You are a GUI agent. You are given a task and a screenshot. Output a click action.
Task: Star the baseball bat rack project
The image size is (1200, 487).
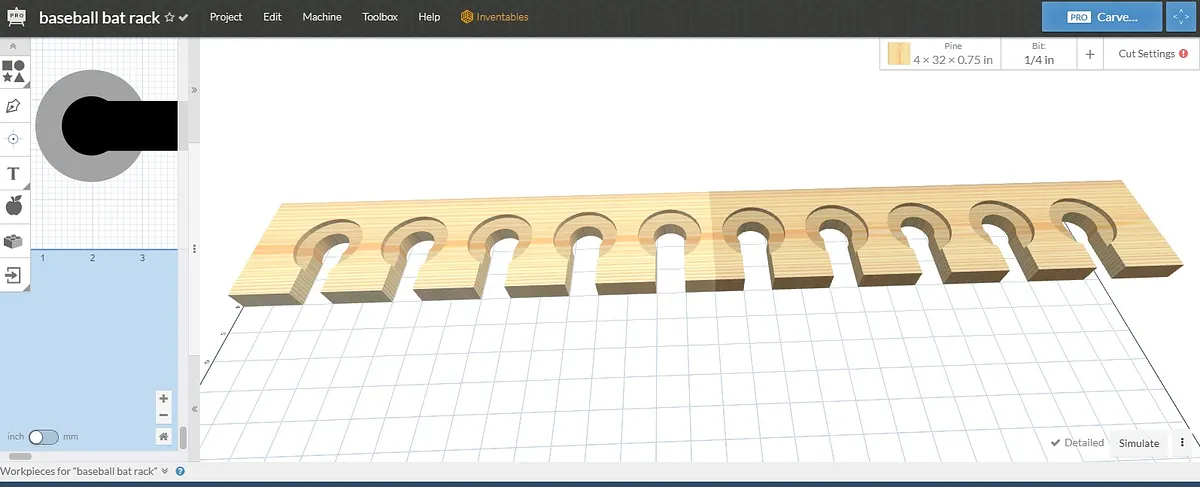pyautogui.click(x=169, y=17)
